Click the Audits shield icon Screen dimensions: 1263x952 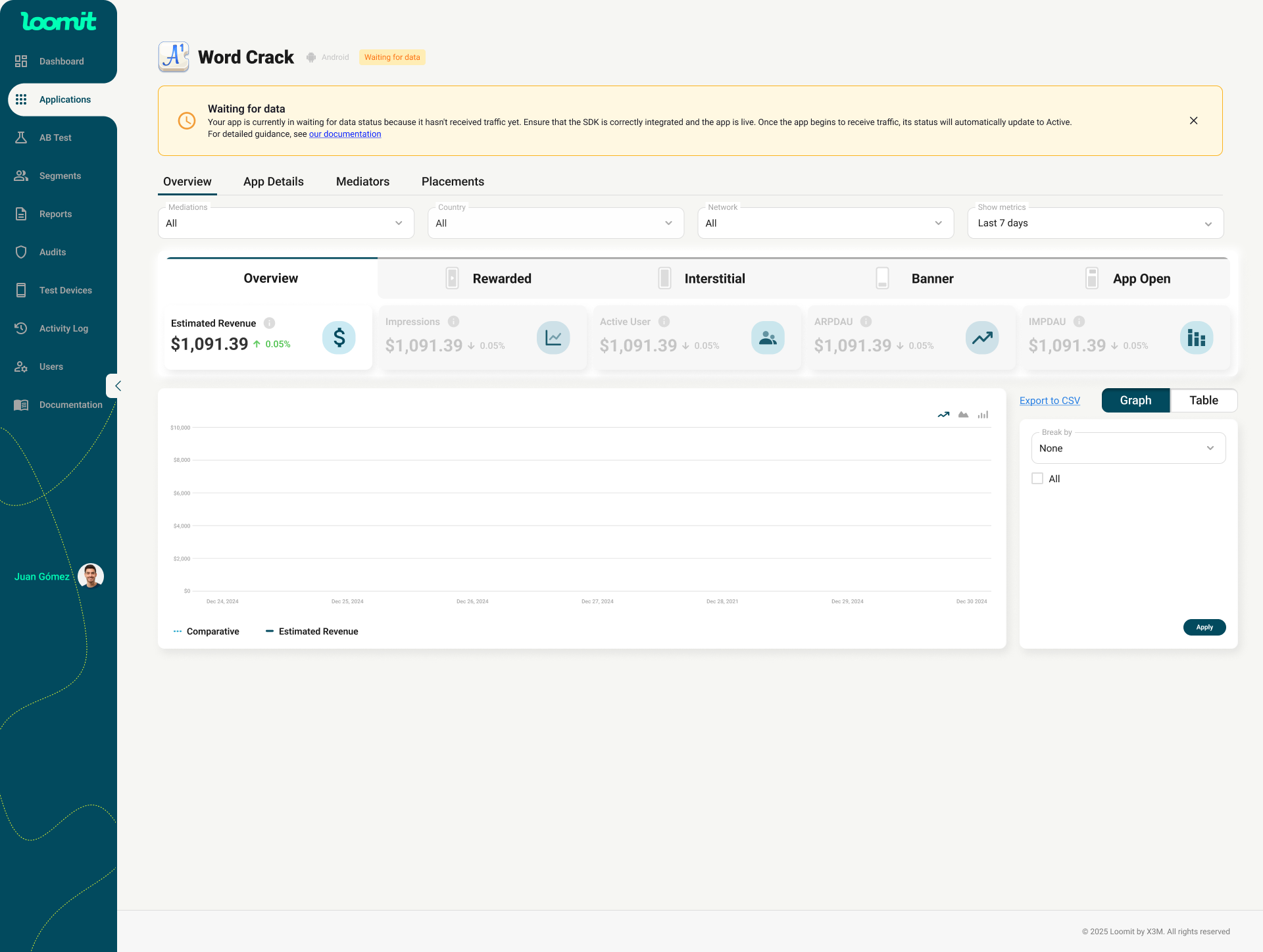[21, 252]
